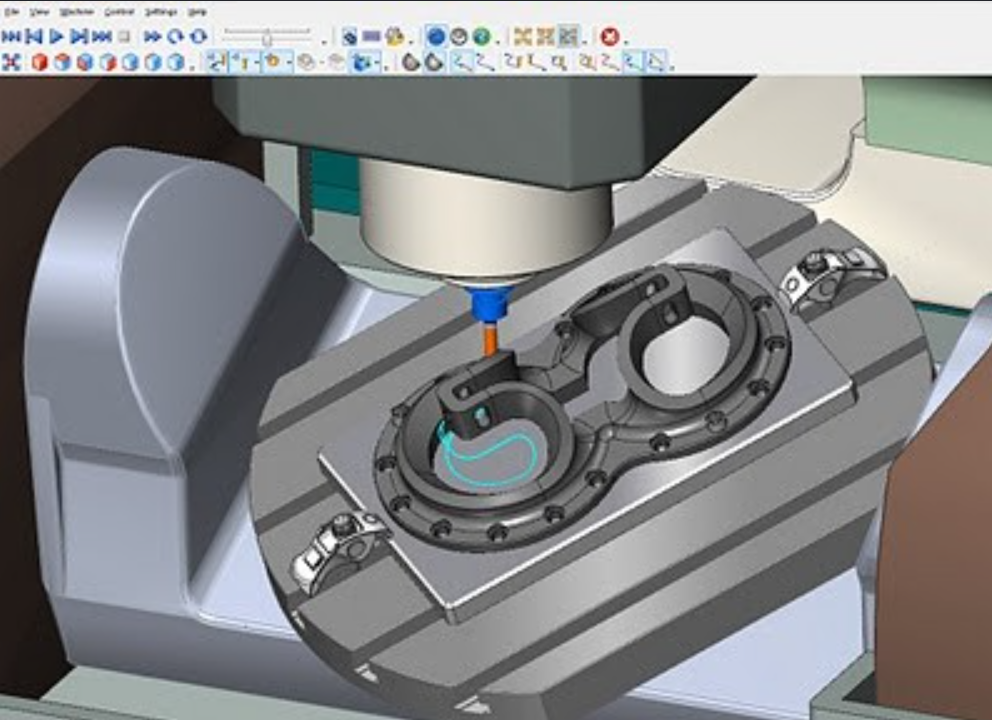Click the second yellow fit-view arrows icon

(x=545, y=37)
